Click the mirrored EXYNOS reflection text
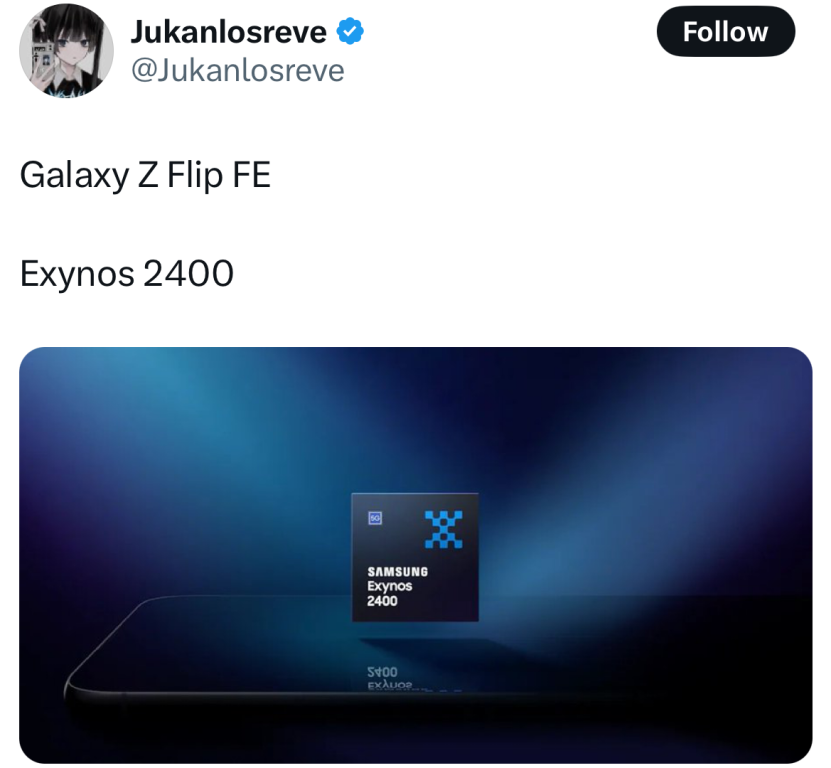Image resolution: width=831 pixels, height=768 pixels. pos(390,685)
